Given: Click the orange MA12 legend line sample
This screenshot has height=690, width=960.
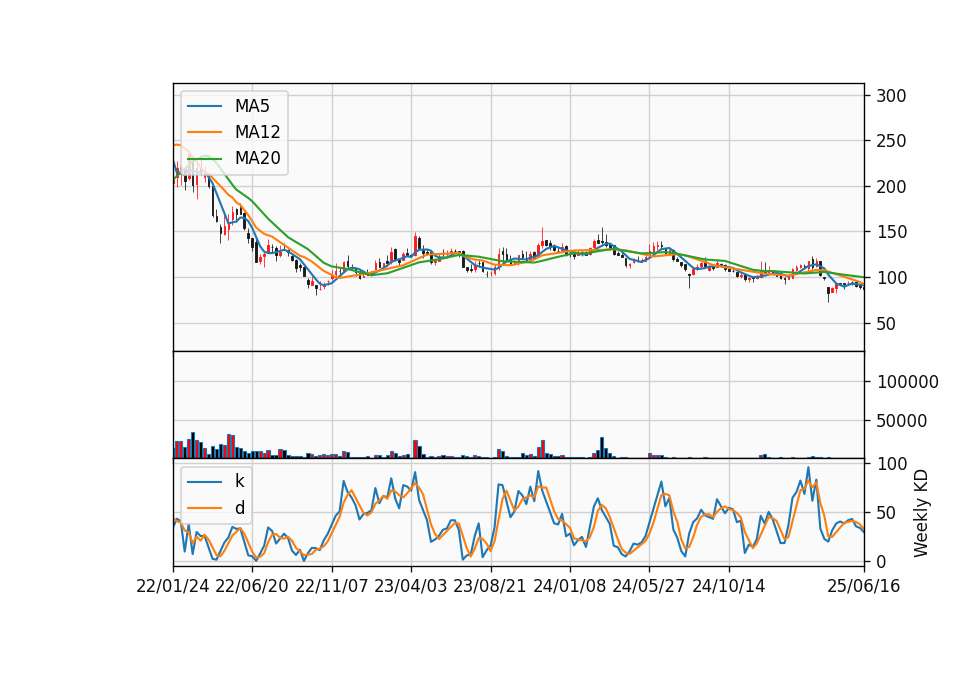Looking at the screenshot, I should point(204,132).
